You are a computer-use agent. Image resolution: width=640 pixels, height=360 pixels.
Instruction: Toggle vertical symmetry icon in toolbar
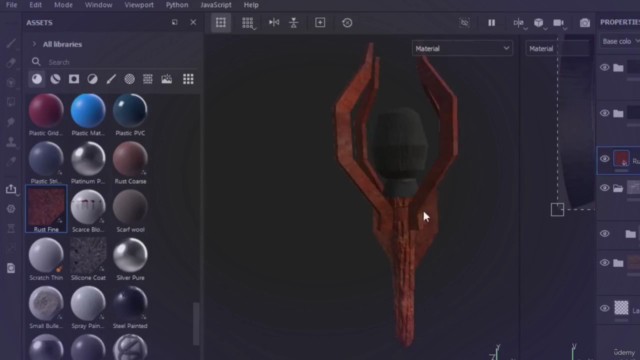pyautogui.click(x=293, y=22)
